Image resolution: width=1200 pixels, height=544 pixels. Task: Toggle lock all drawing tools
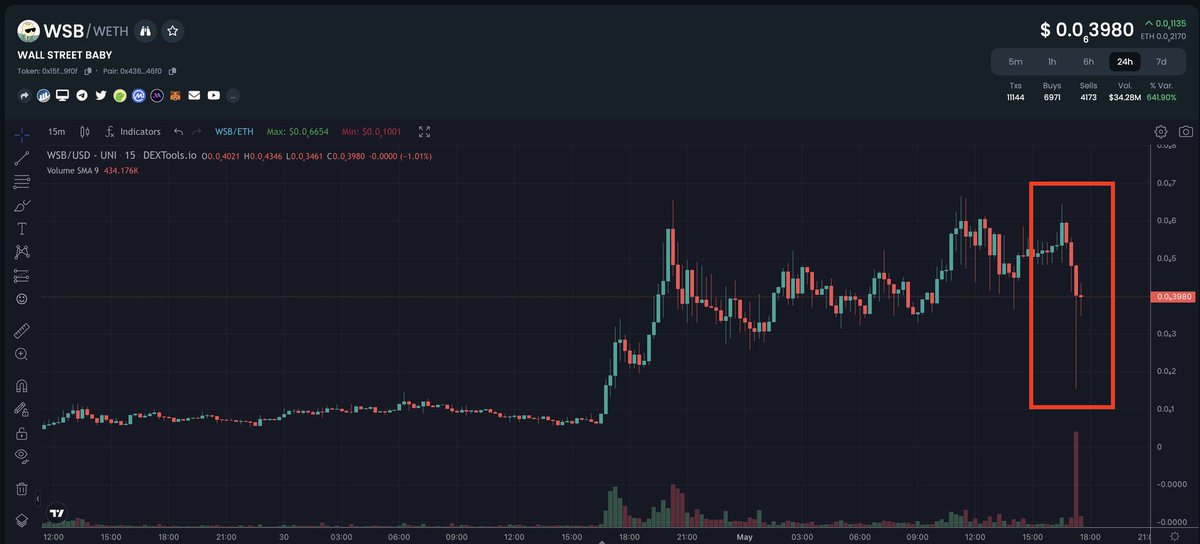pos(21,433)
